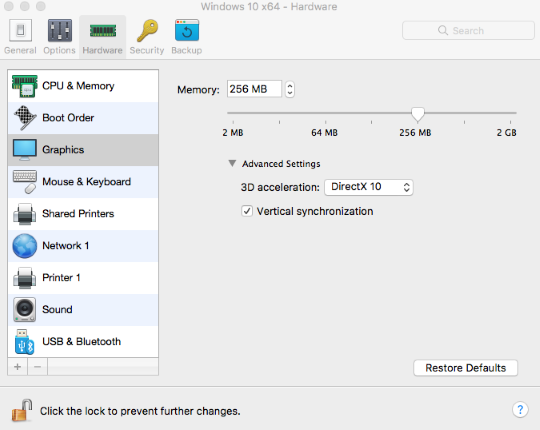Viewport: 540px width, 430px height.
Task: Toggle Vertical synchronization checkbox
Action: point(247,211)
